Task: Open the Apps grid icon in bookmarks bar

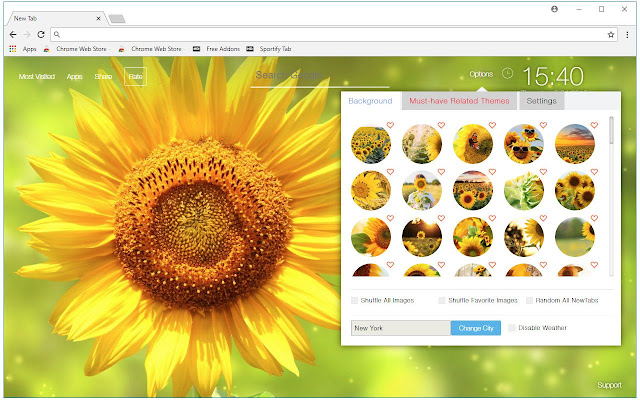Action: click(x=13, y=49)
